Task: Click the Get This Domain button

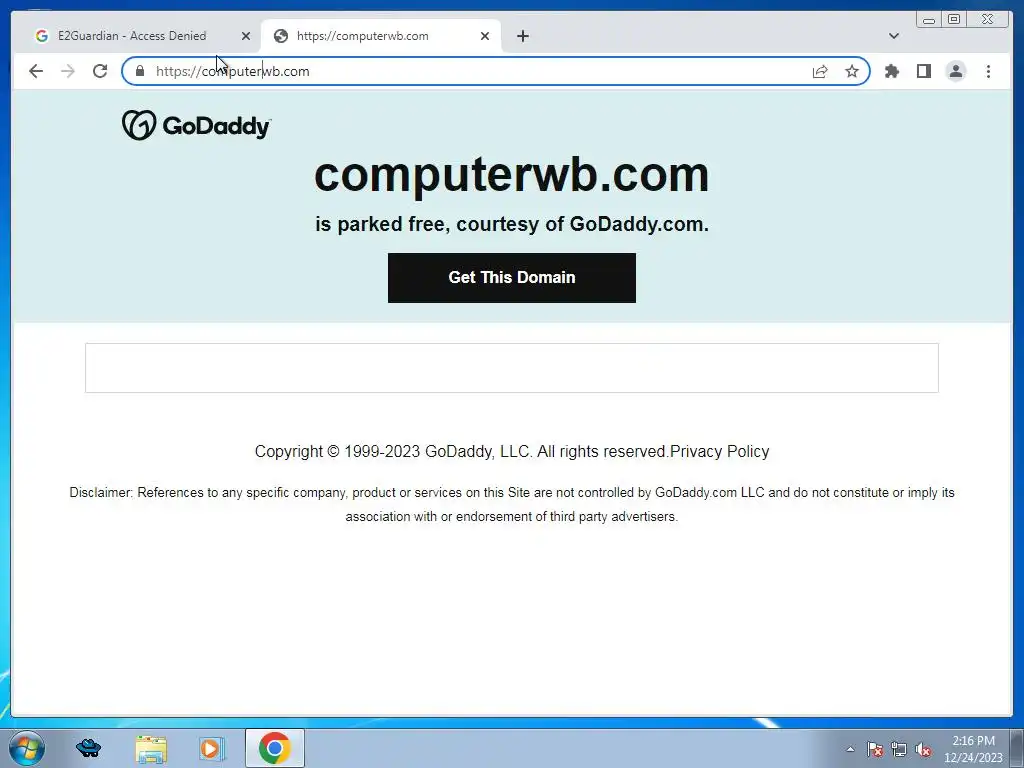Action: (511, 278)
